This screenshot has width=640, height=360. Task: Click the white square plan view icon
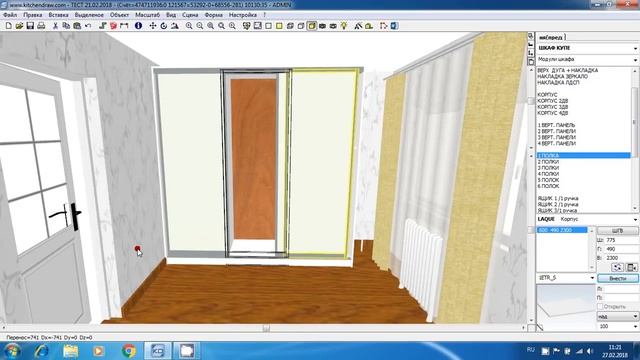pyautogui.click(x=269, y=26)
